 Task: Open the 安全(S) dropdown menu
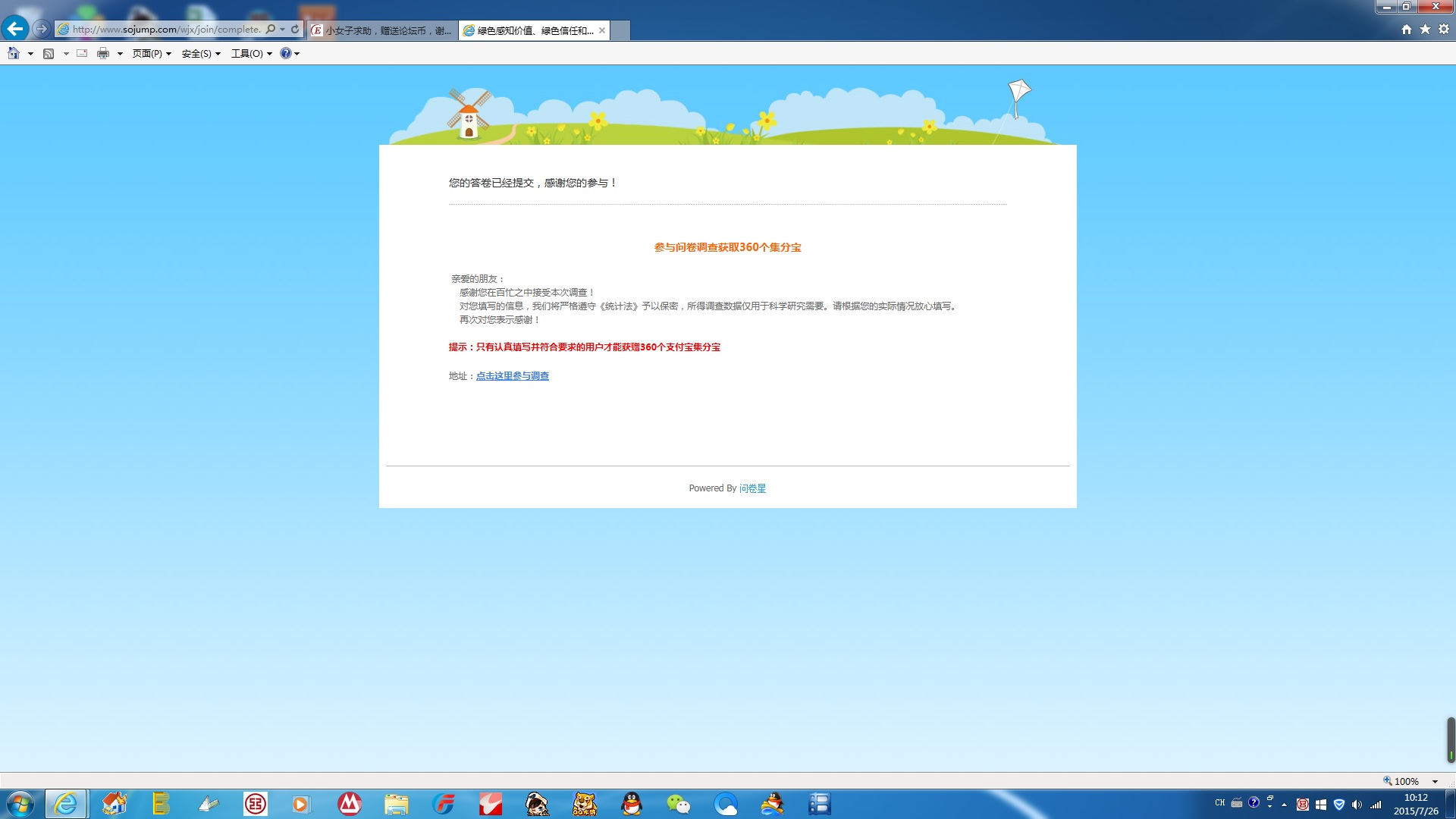[201, 53]
